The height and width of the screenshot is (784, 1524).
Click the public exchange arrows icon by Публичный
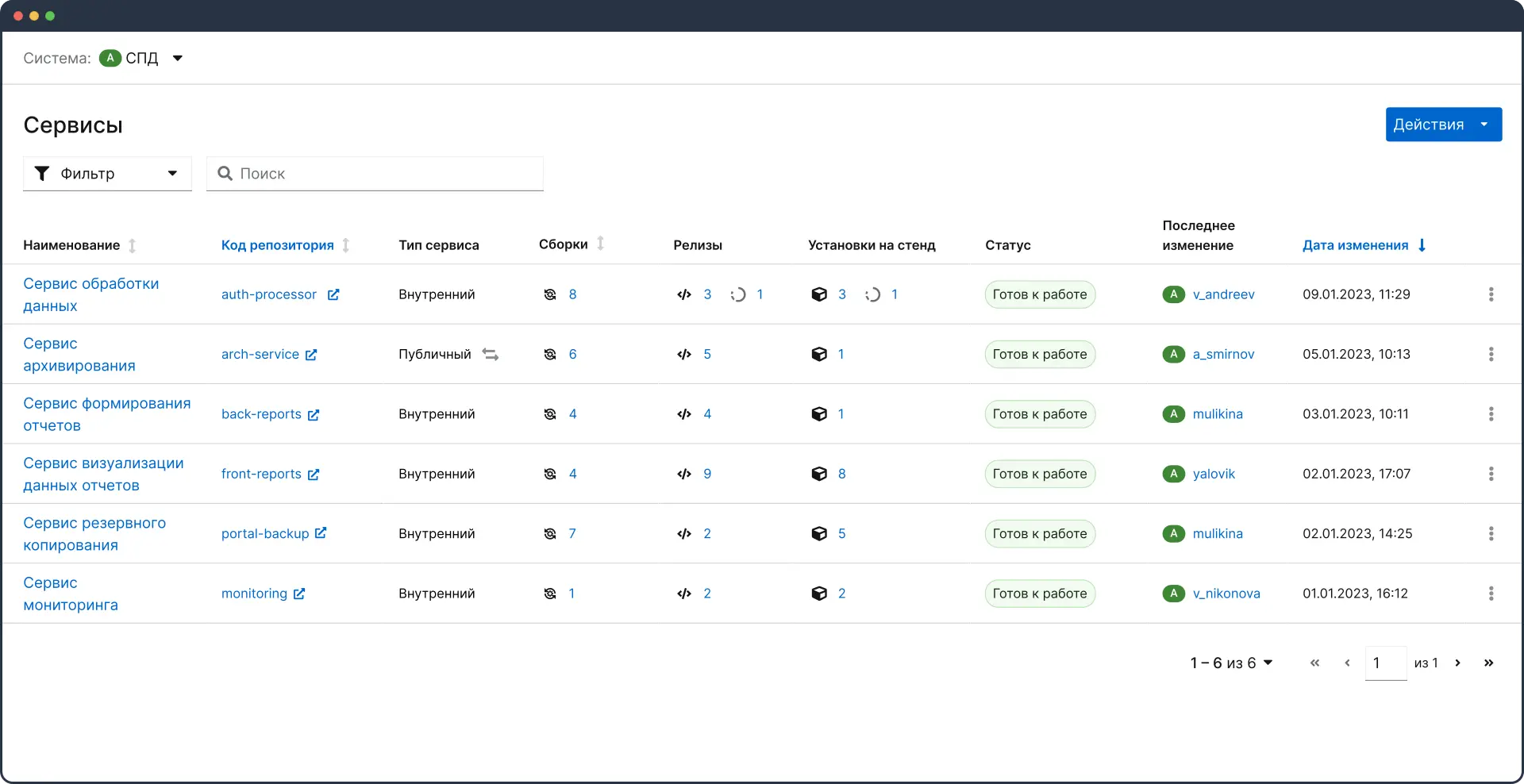(x=491, y=355)
